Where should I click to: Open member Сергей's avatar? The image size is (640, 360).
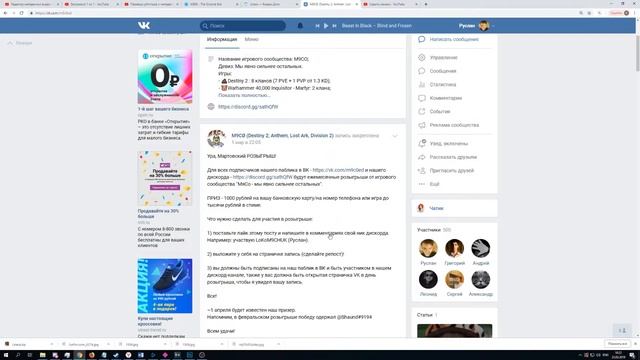tap(454, 280)
